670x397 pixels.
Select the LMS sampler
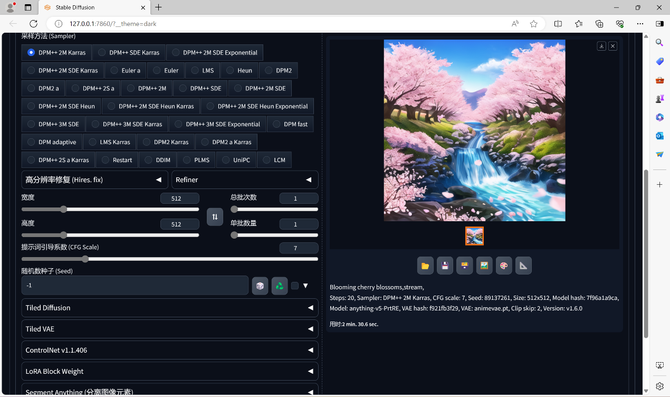[203, 71]
